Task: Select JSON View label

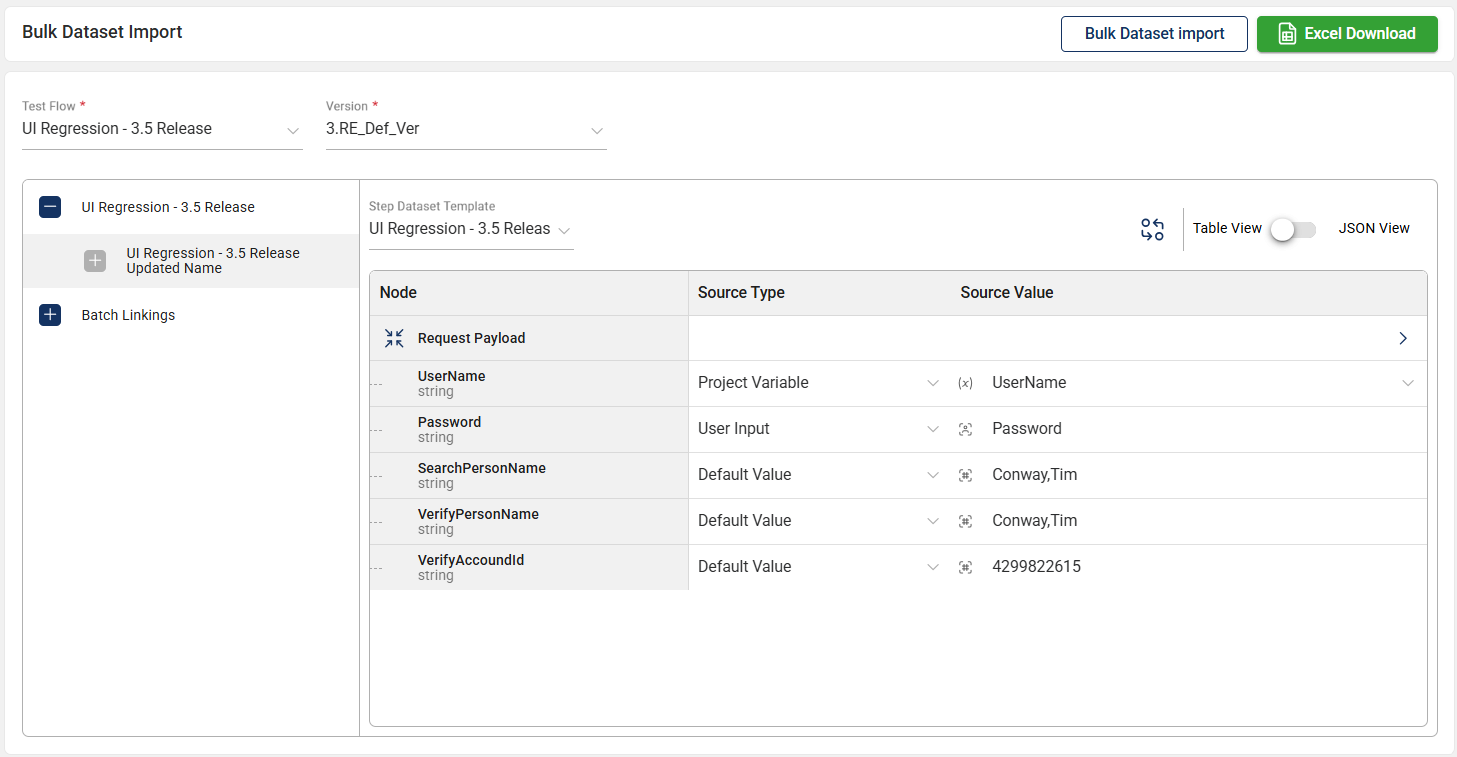Action: point(1373,229)
